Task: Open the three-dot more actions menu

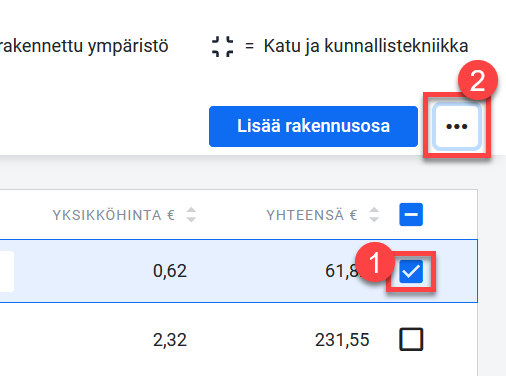Action: click(x=457, y=126)
